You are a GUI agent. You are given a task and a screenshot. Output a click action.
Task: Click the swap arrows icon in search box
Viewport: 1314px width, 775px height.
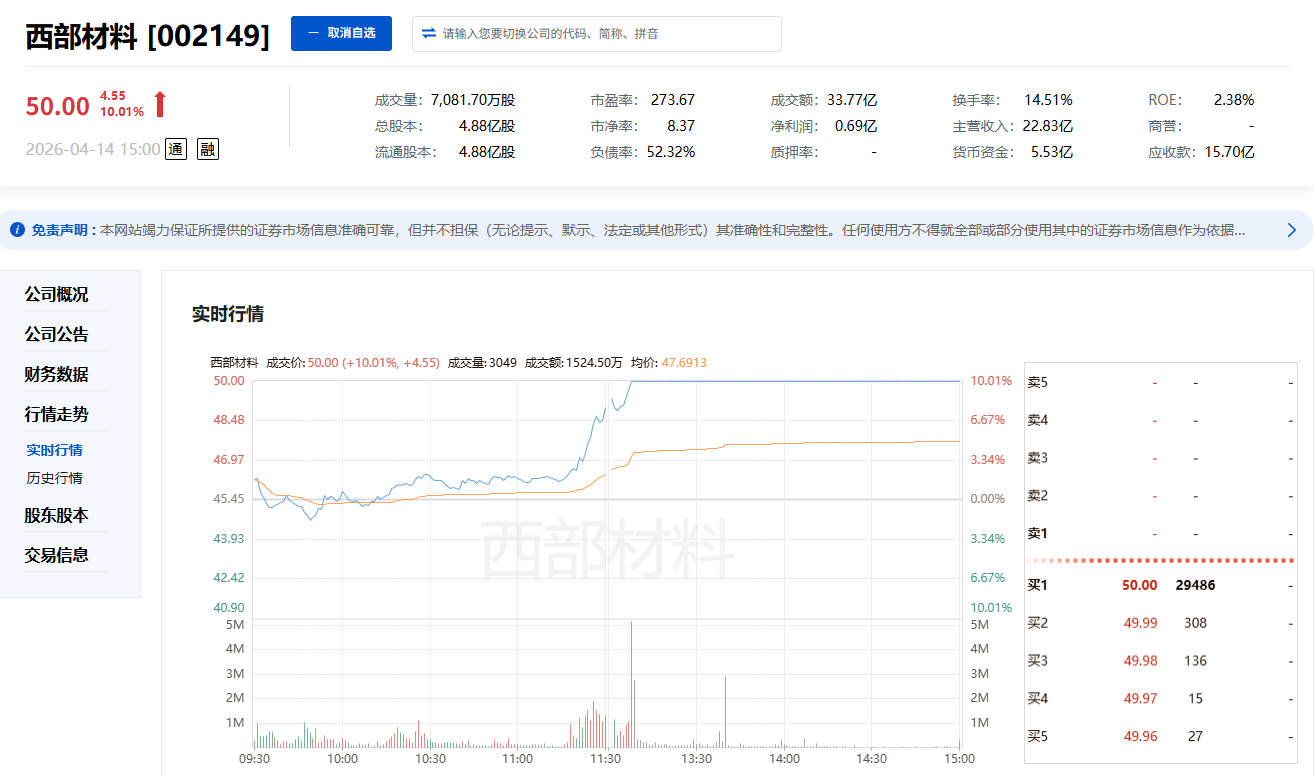(429, 33)
